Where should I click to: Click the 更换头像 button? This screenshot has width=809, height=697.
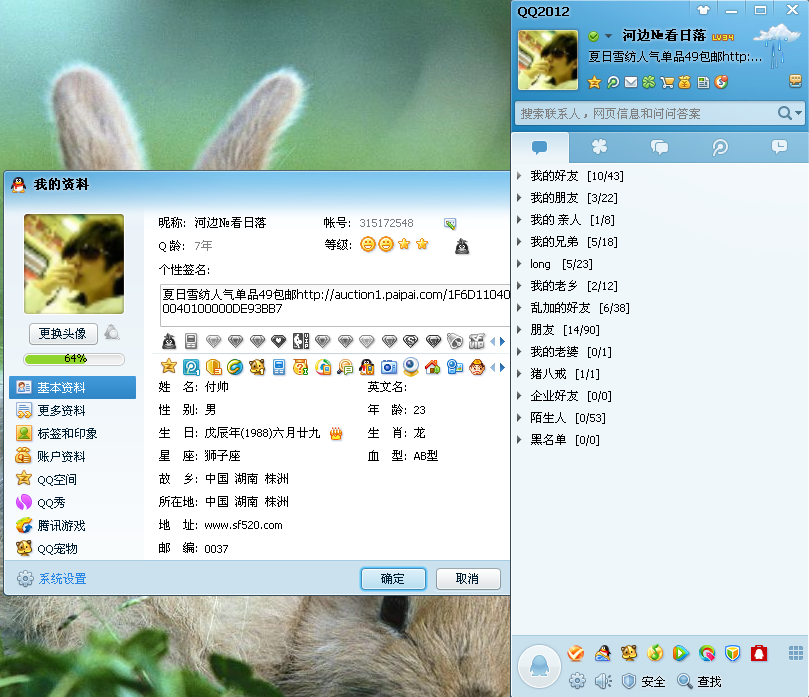[x=63, y=334]
